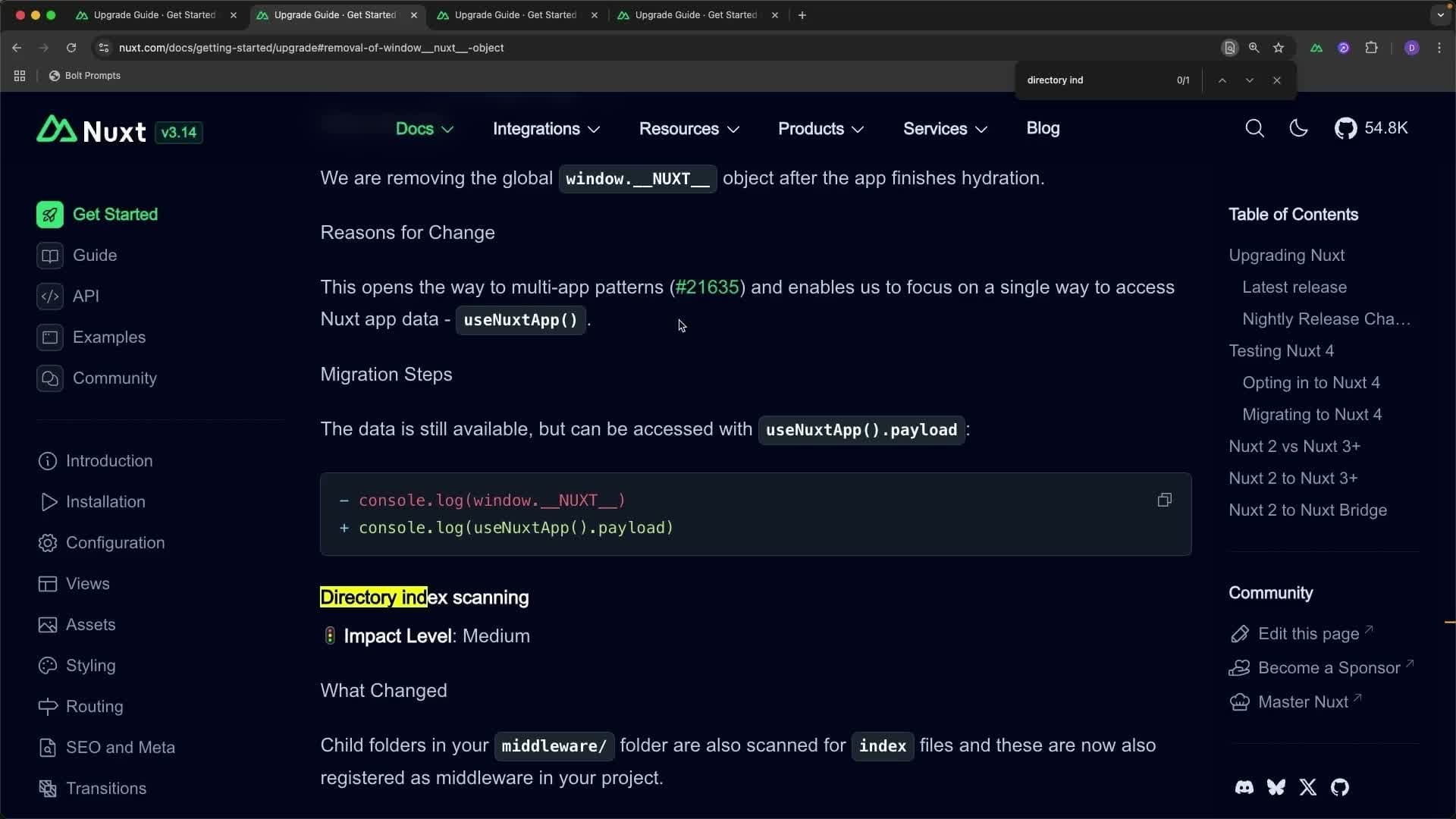Click the Nuxt logo in header
The width and height of the screenshot is (1456, 819).
click(91, 130)
